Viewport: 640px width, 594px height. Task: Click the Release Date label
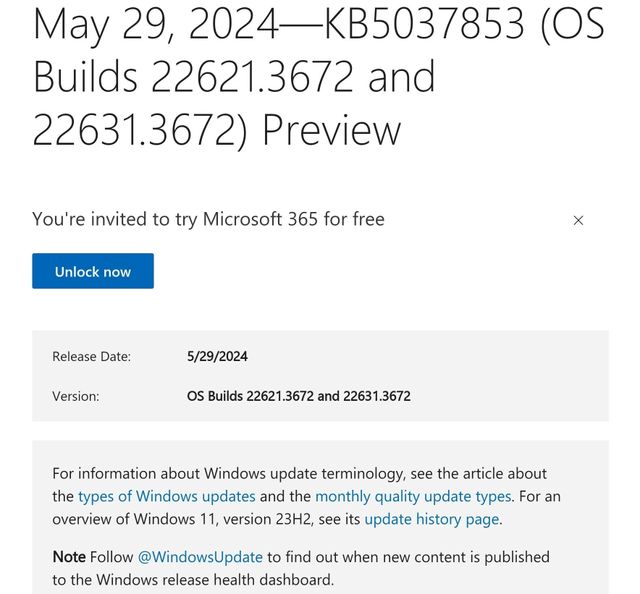pyautogui.click(x=91, y=356)
